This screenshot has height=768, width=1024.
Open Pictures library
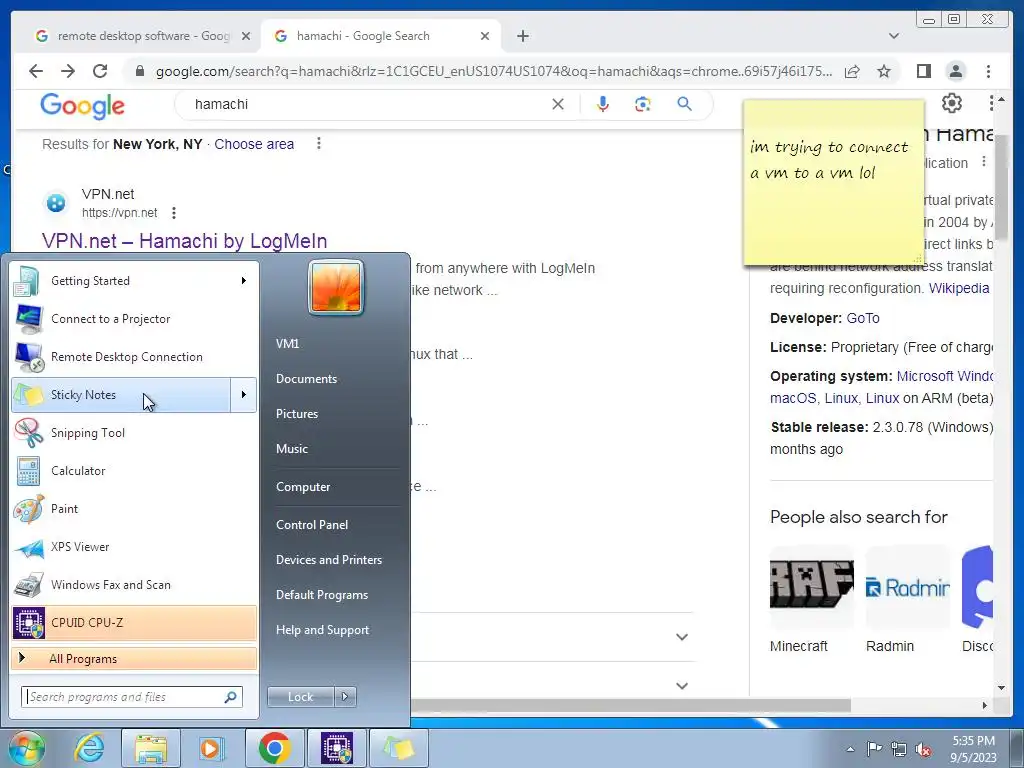296,413
